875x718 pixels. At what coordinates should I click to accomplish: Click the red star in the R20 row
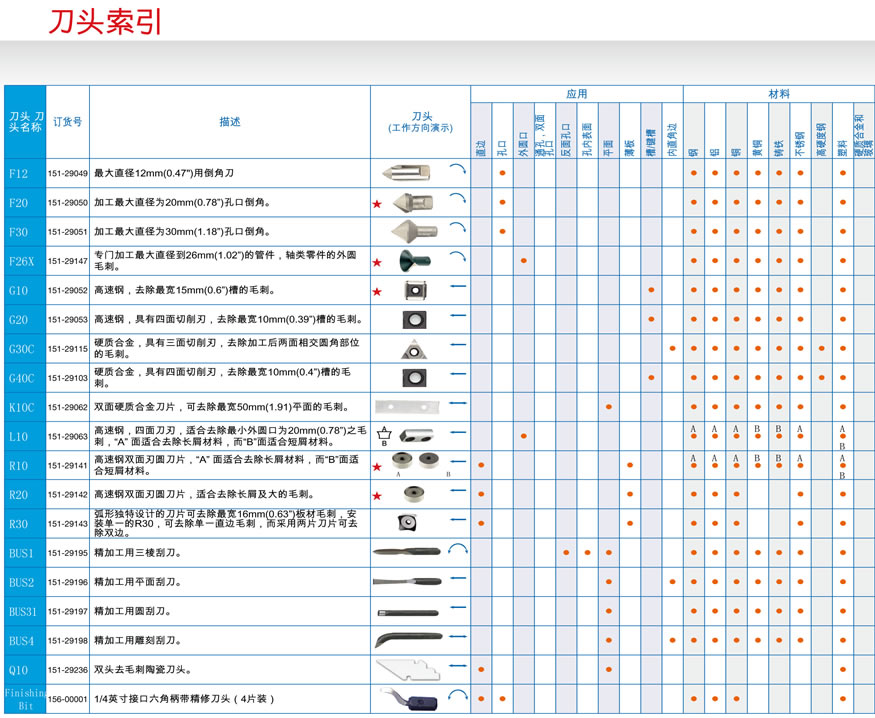pyautogui.click(x=377, y=495)
